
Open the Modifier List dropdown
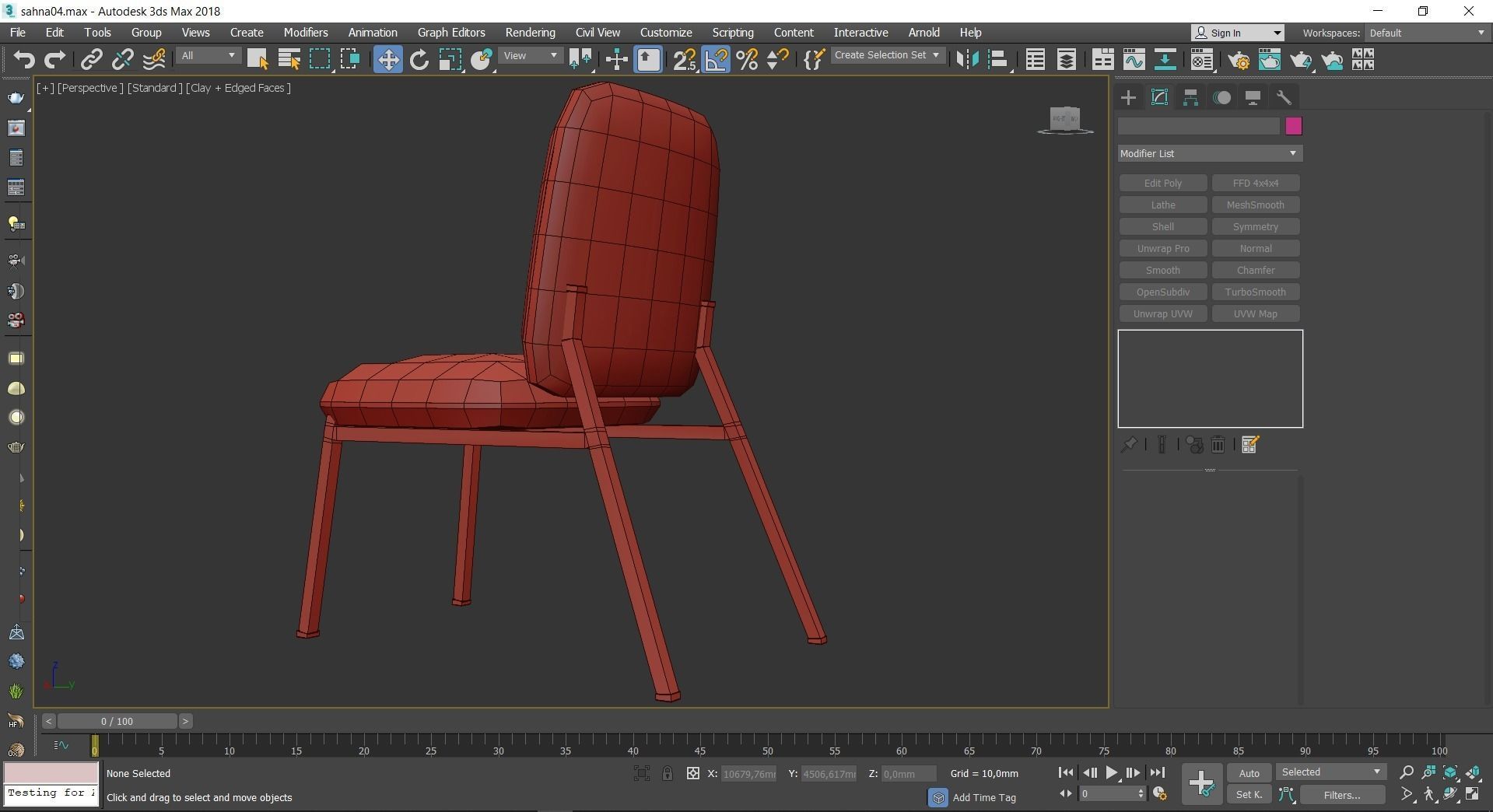(1210, 153)
